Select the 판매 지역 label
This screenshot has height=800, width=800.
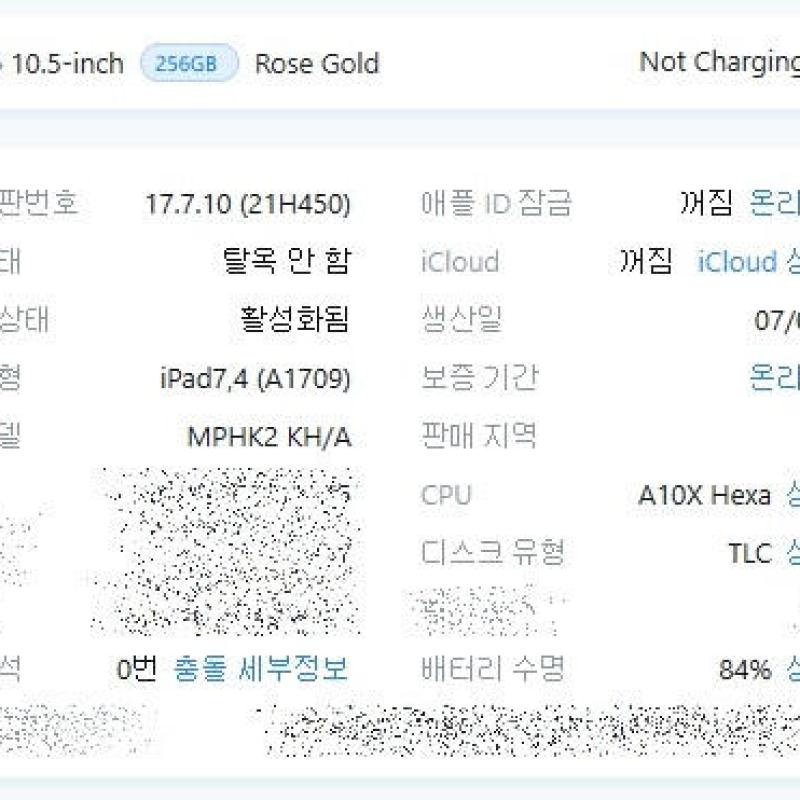479,436
